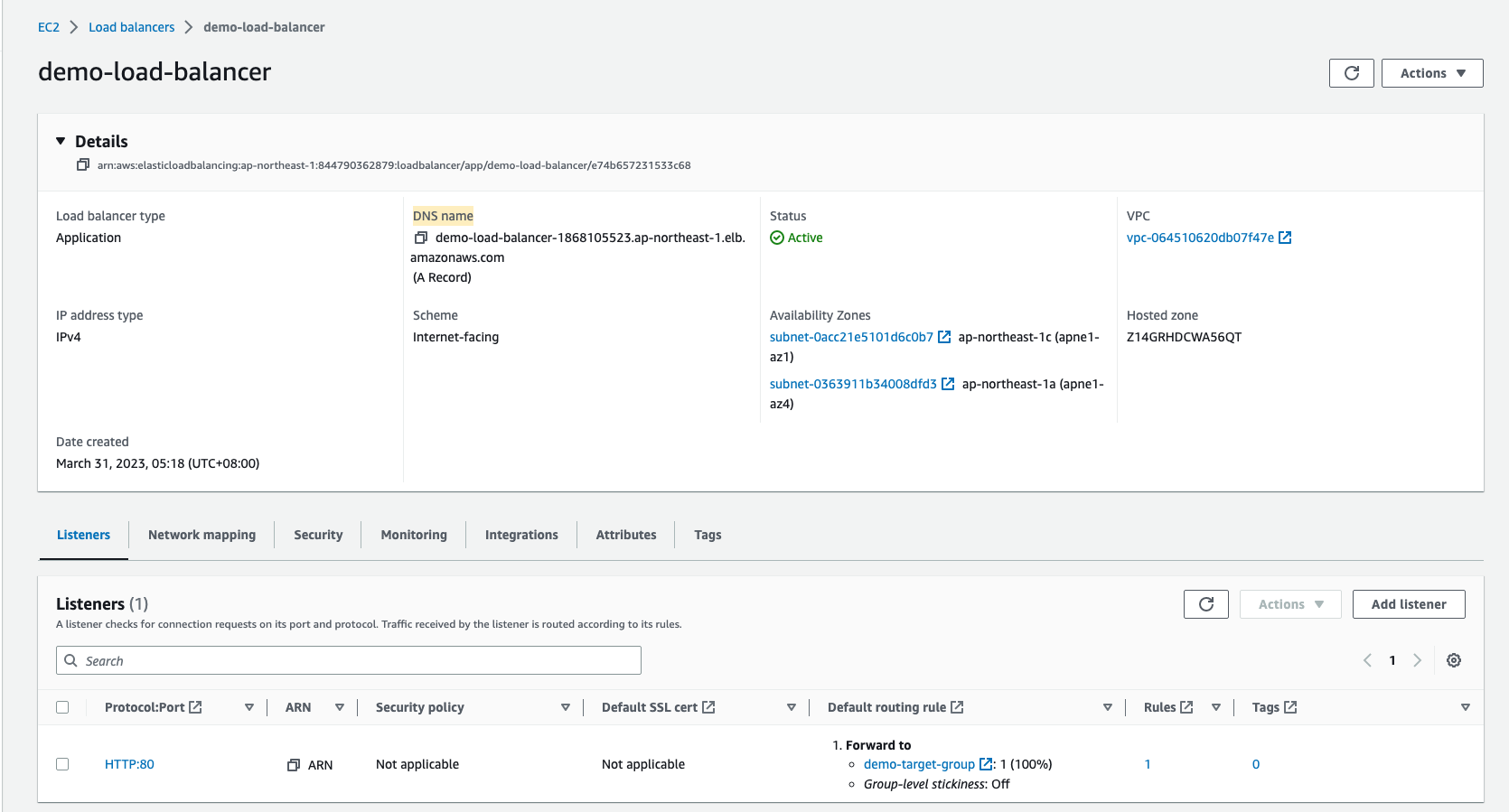Check the HTTP:80 listener row checkbox
The width and height of the screenshot is (1509, 812).
pos(62,764)
